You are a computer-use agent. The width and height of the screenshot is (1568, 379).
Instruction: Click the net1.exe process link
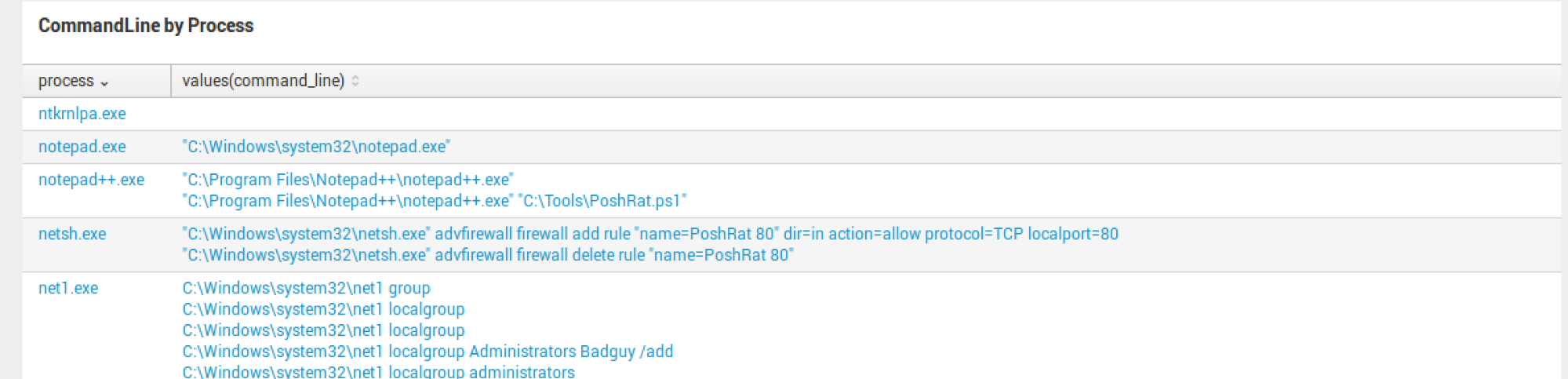tap(68, 288)
